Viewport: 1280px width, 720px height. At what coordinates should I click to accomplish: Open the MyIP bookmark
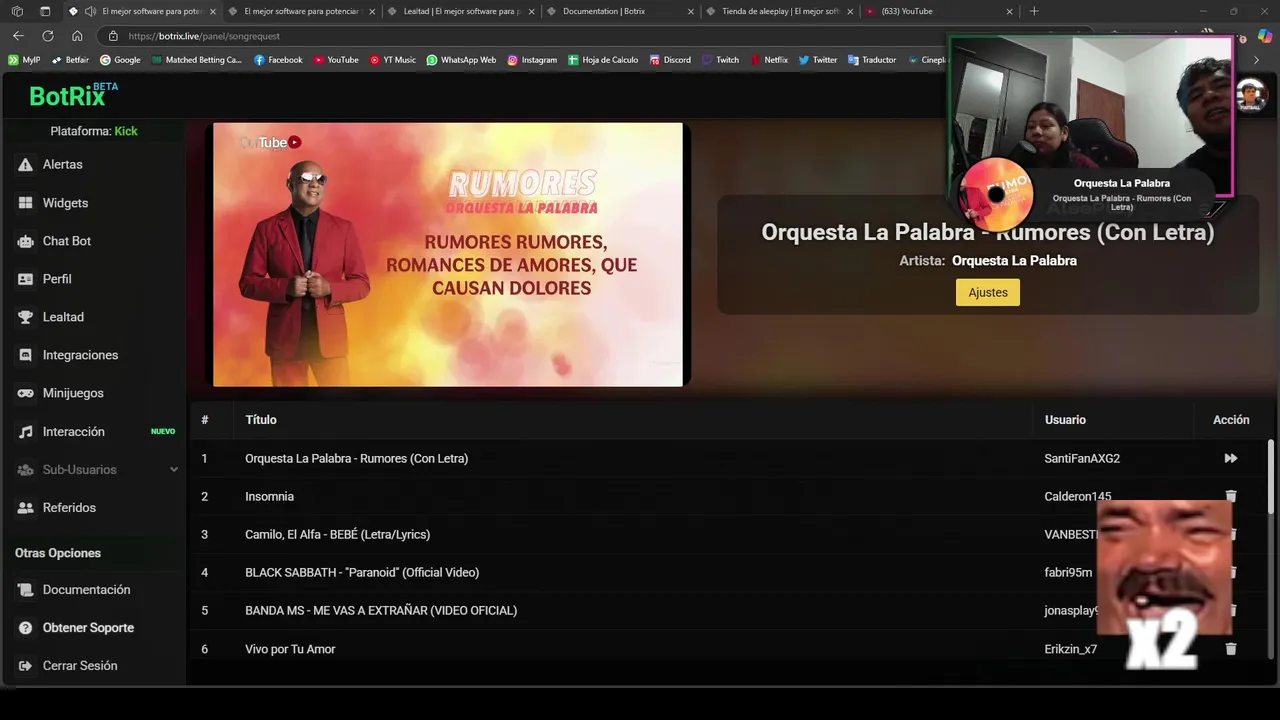point(24,60)
